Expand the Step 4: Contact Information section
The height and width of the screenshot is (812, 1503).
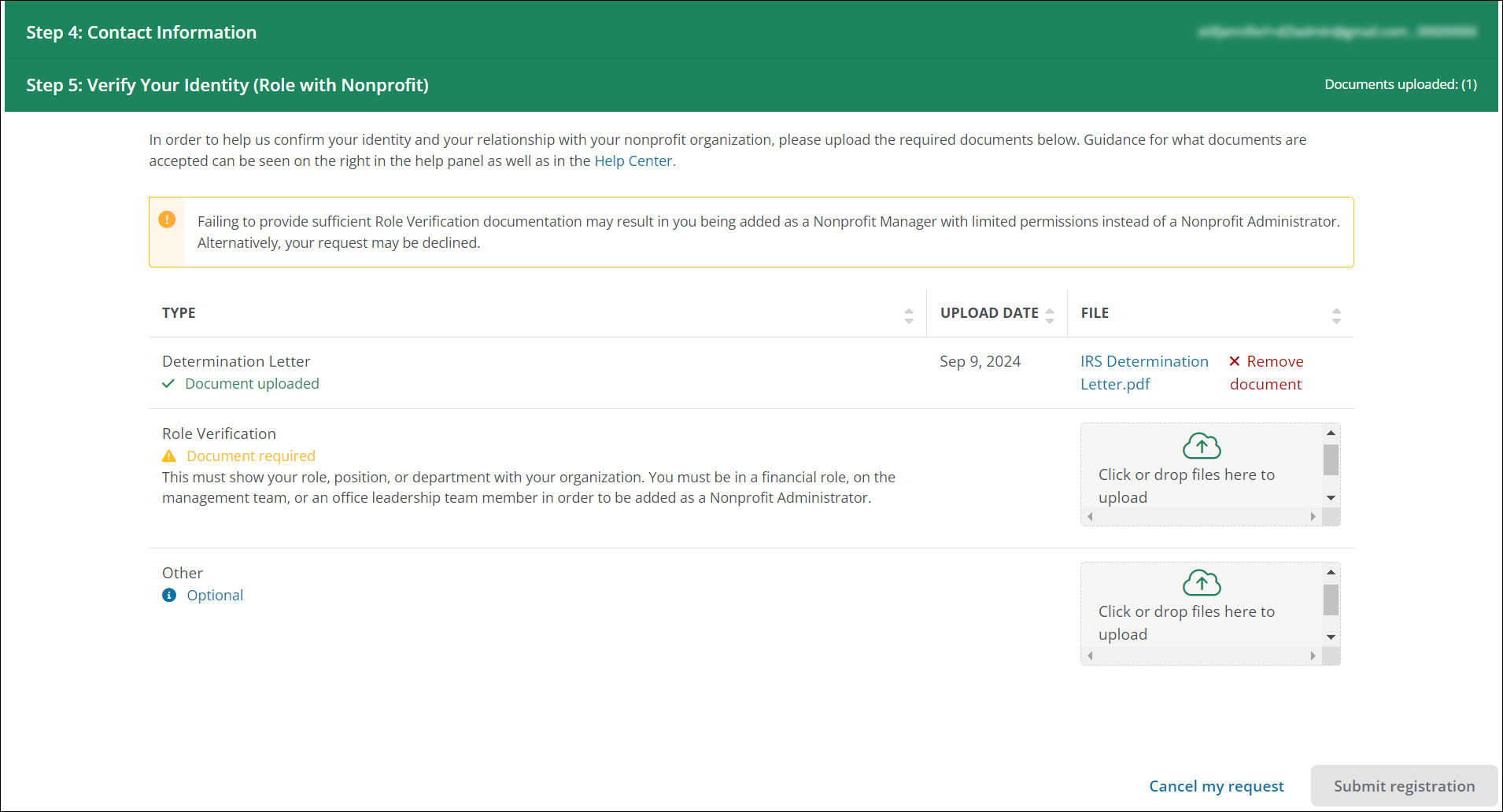142,32
